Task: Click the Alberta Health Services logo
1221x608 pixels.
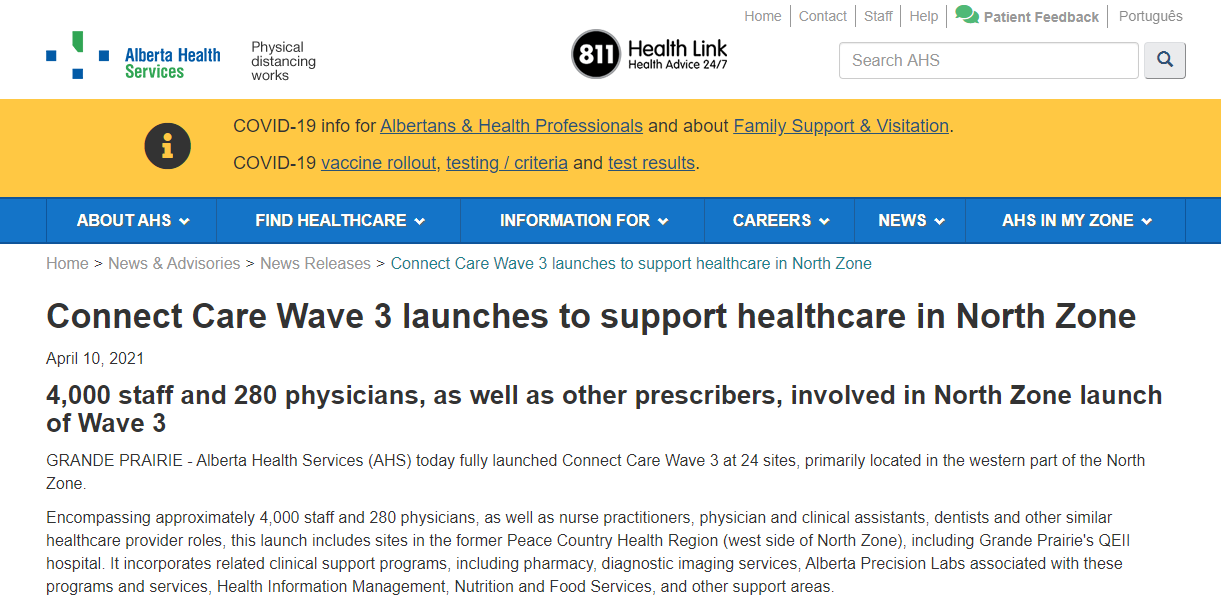Action: pyautogui.click(x=133, y=56)
